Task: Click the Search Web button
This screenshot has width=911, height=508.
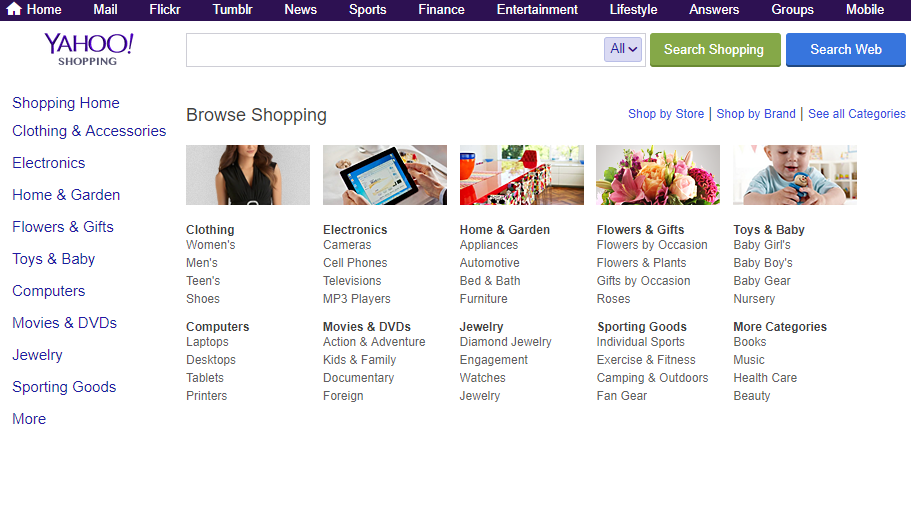Action: click(x=845, y=50)
